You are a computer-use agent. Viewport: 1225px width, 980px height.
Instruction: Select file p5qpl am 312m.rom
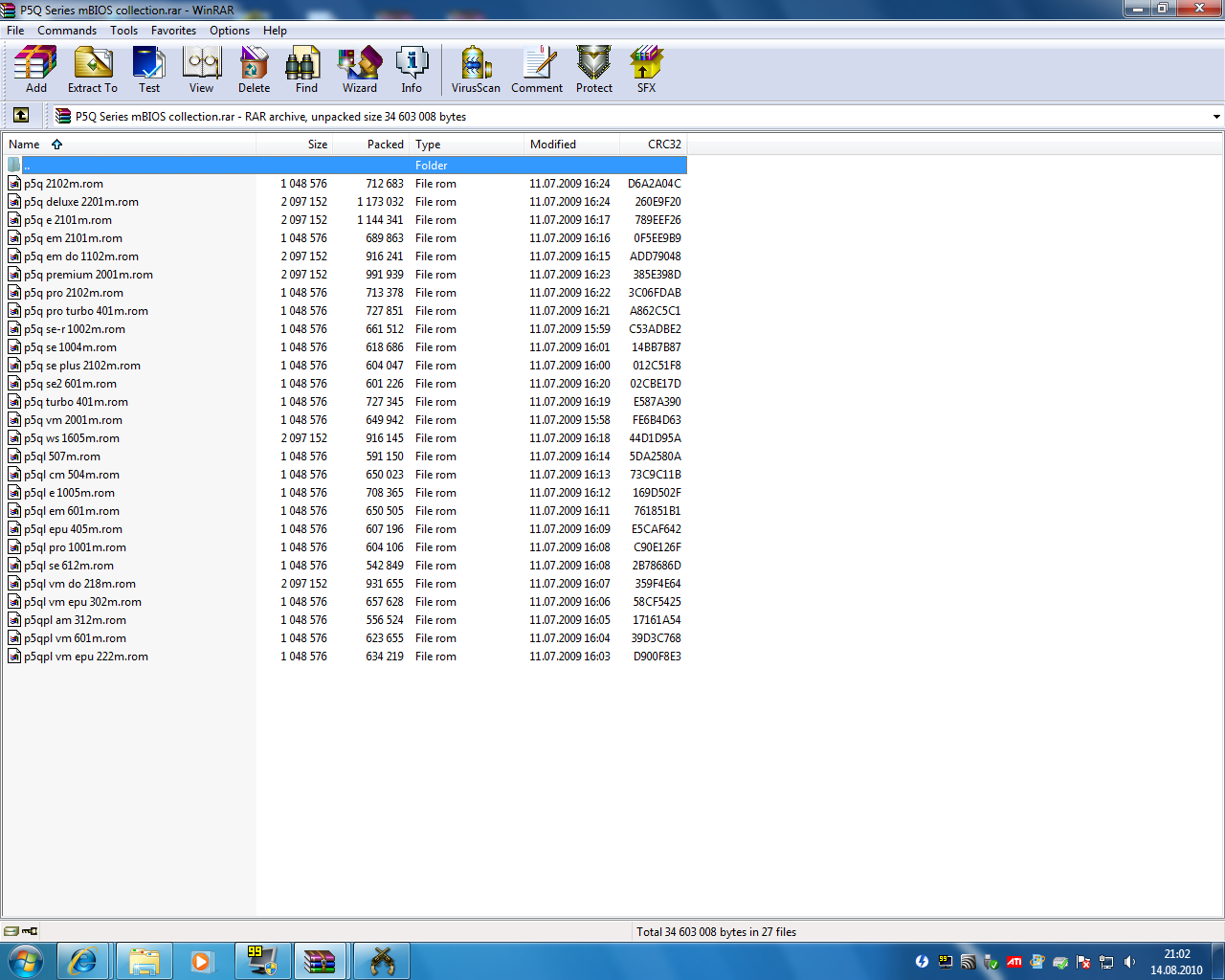pyautogui.click(x=345, y=620)
